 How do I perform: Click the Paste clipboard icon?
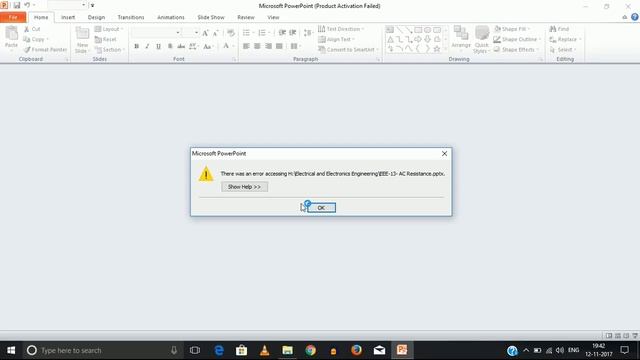11,34
